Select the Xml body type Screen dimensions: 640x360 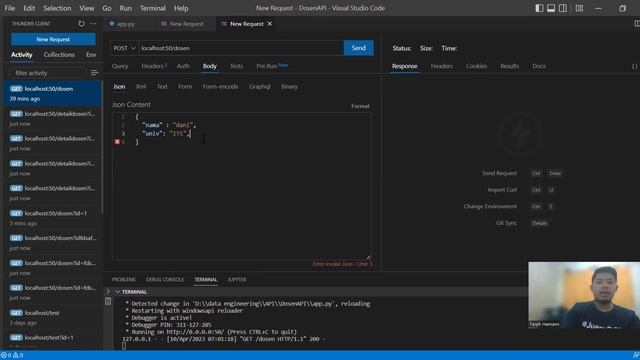tap(141, 87)
